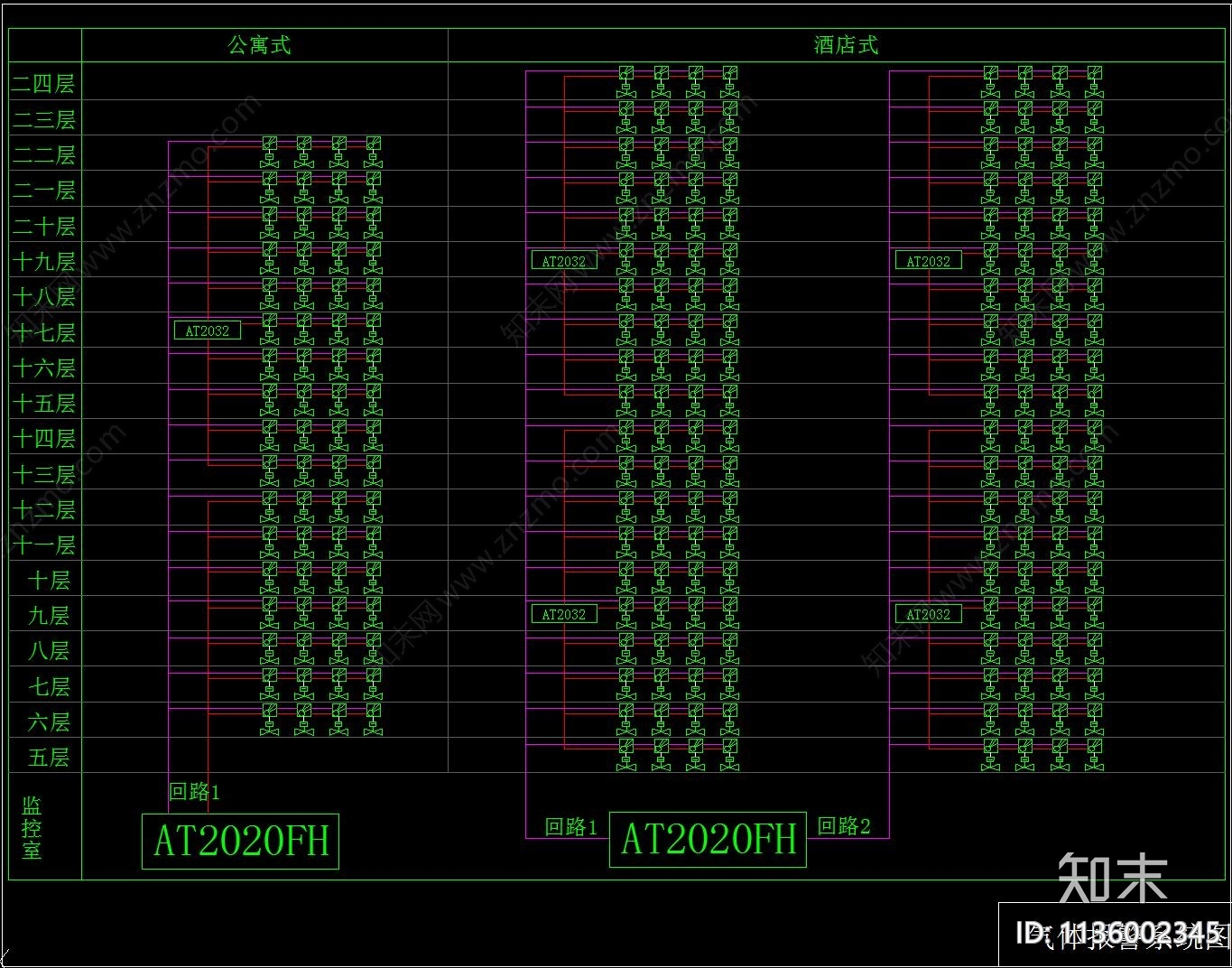The height and width of the screenshot is (968, 1232).
Task: Select 回路1 label left of the hotel AT2020FH
Action: coord(571,826)
